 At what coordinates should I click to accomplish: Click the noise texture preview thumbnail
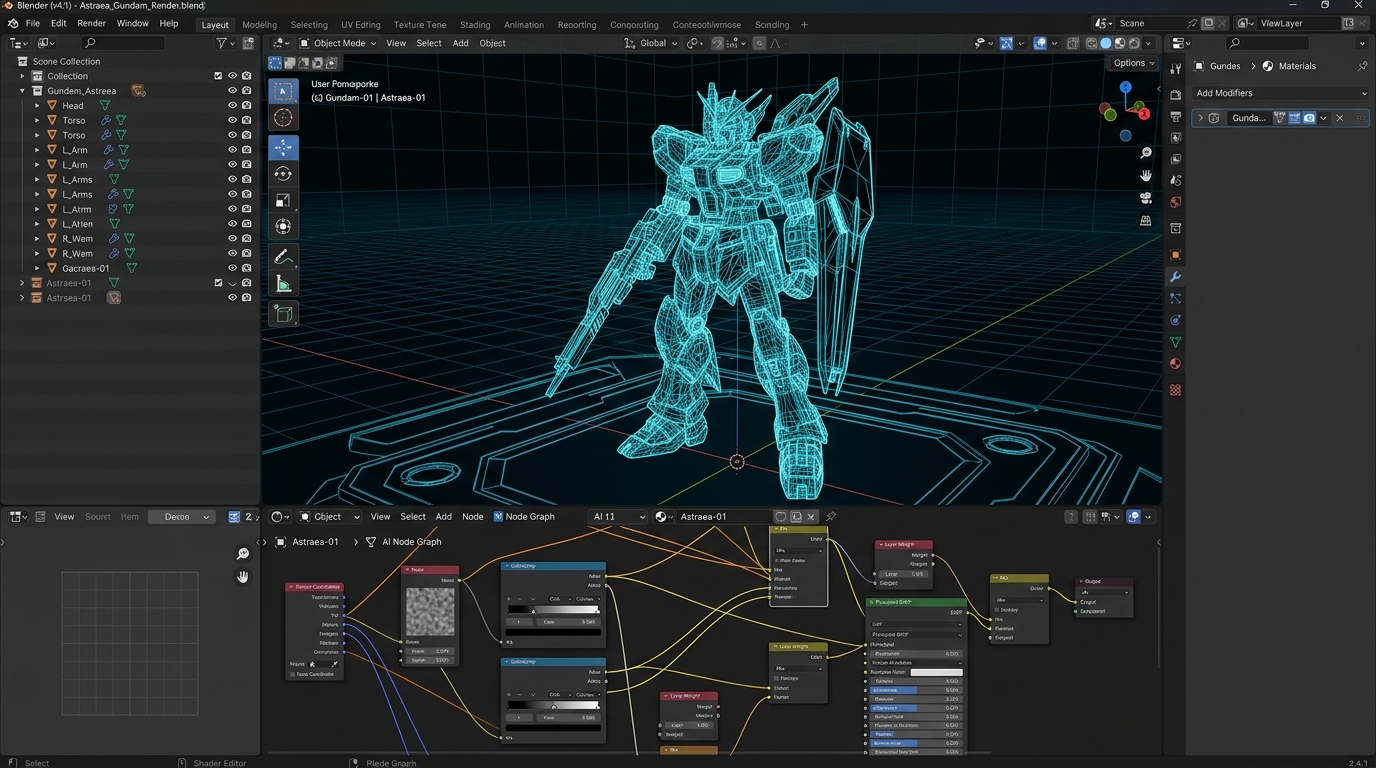point(431,611)
